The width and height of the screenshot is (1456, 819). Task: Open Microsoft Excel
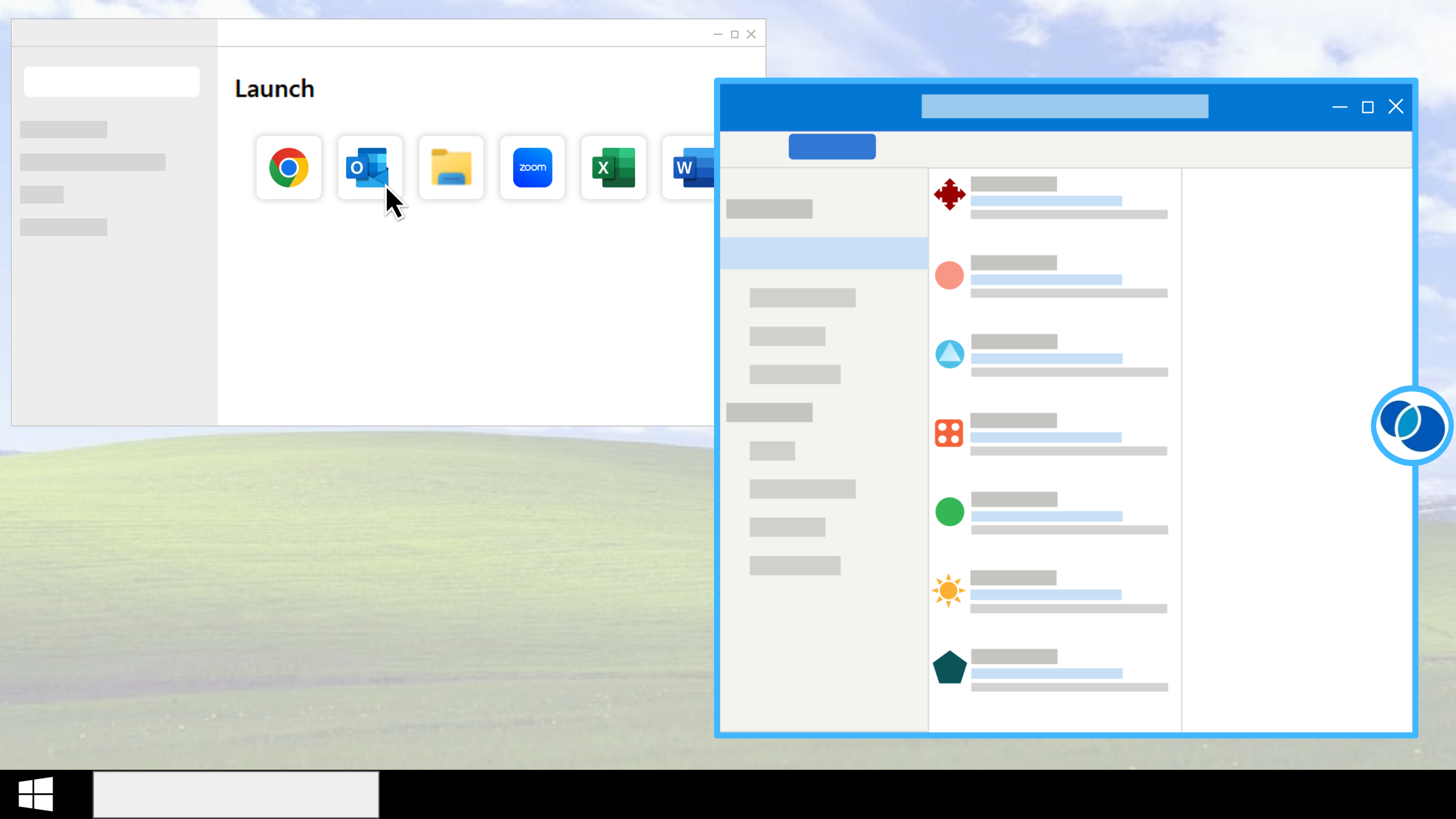[613, 167]
